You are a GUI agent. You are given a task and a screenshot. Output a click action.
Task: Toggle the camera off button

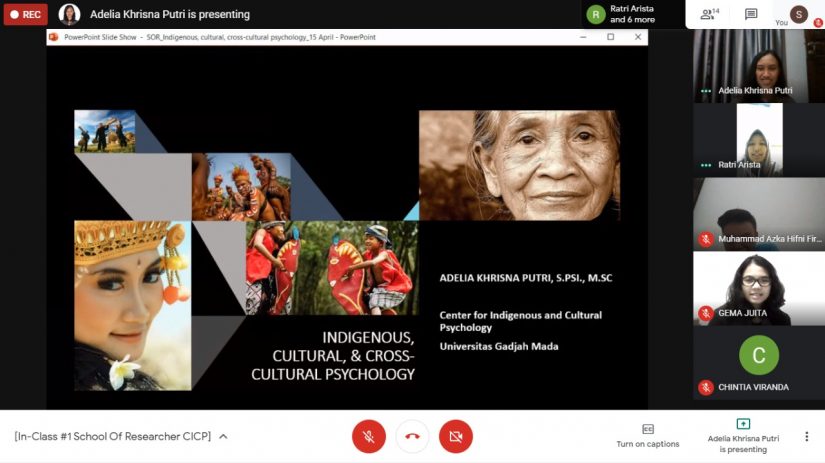pyautogui.click(x=456, y=436)
